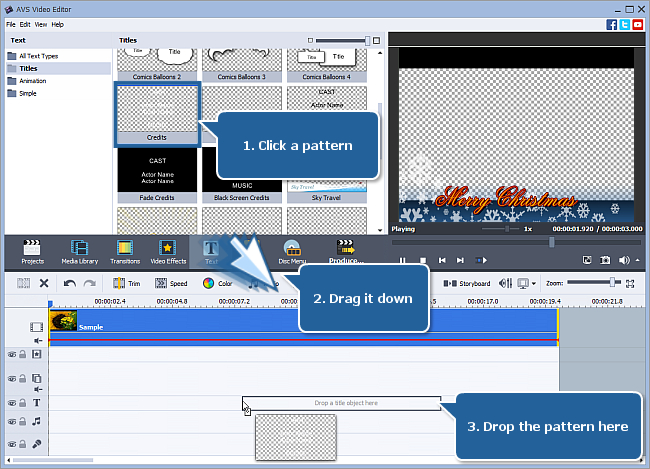
Task: Expand the volume control arrow
Action: (638, 260)
